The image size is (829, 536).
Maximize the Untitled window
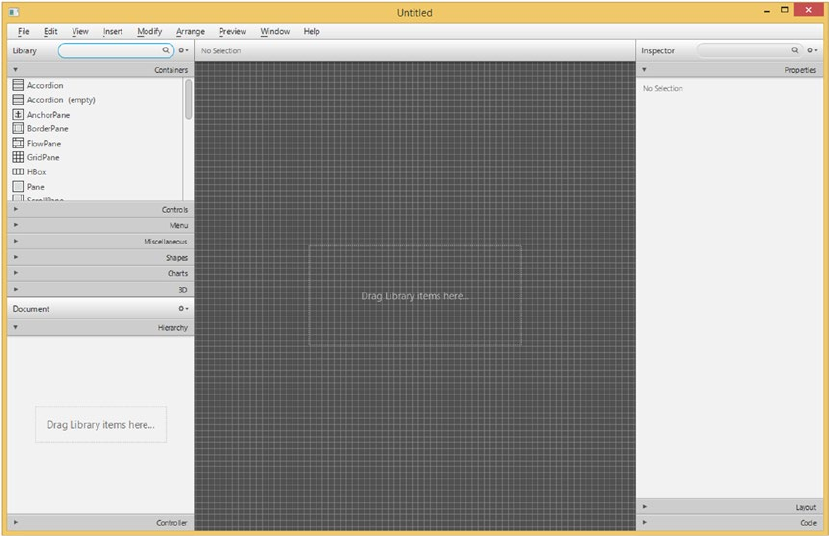[x=785, y=10]
